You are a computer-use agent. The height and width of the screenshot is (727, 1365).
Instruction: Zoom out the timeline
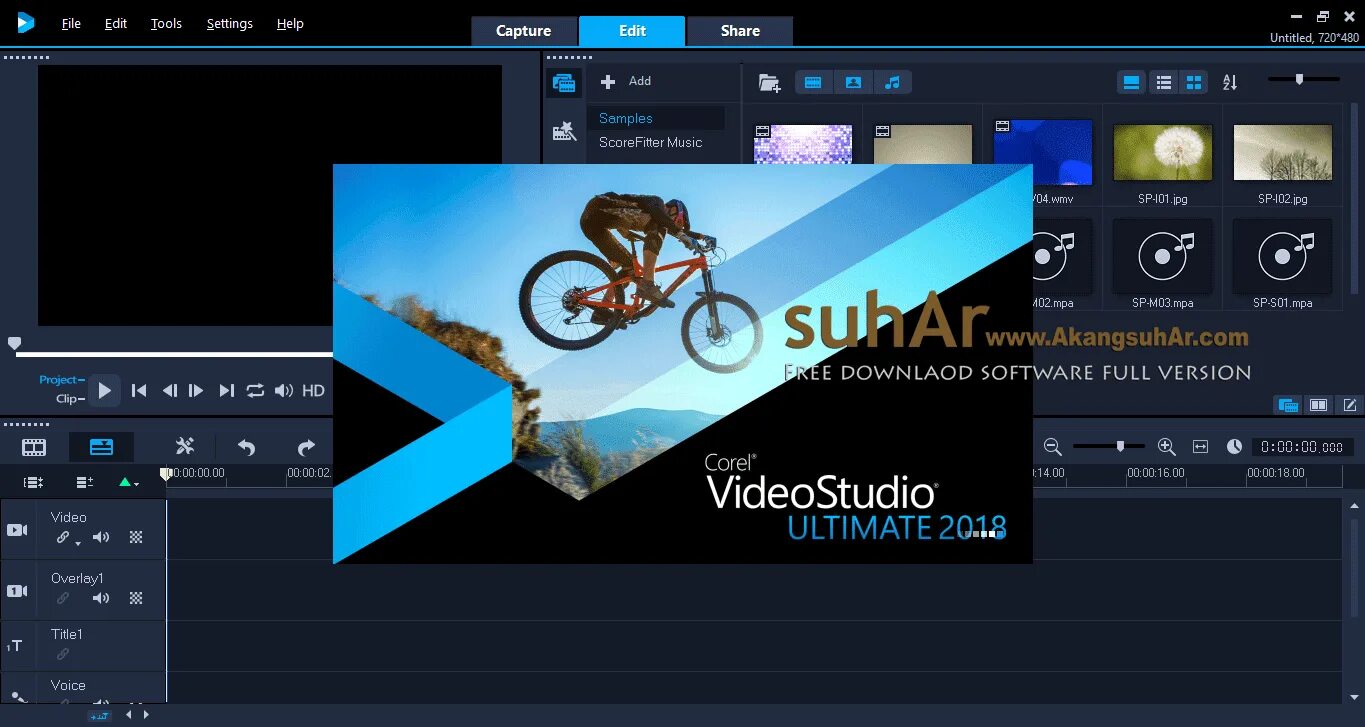coord(1052,447)
